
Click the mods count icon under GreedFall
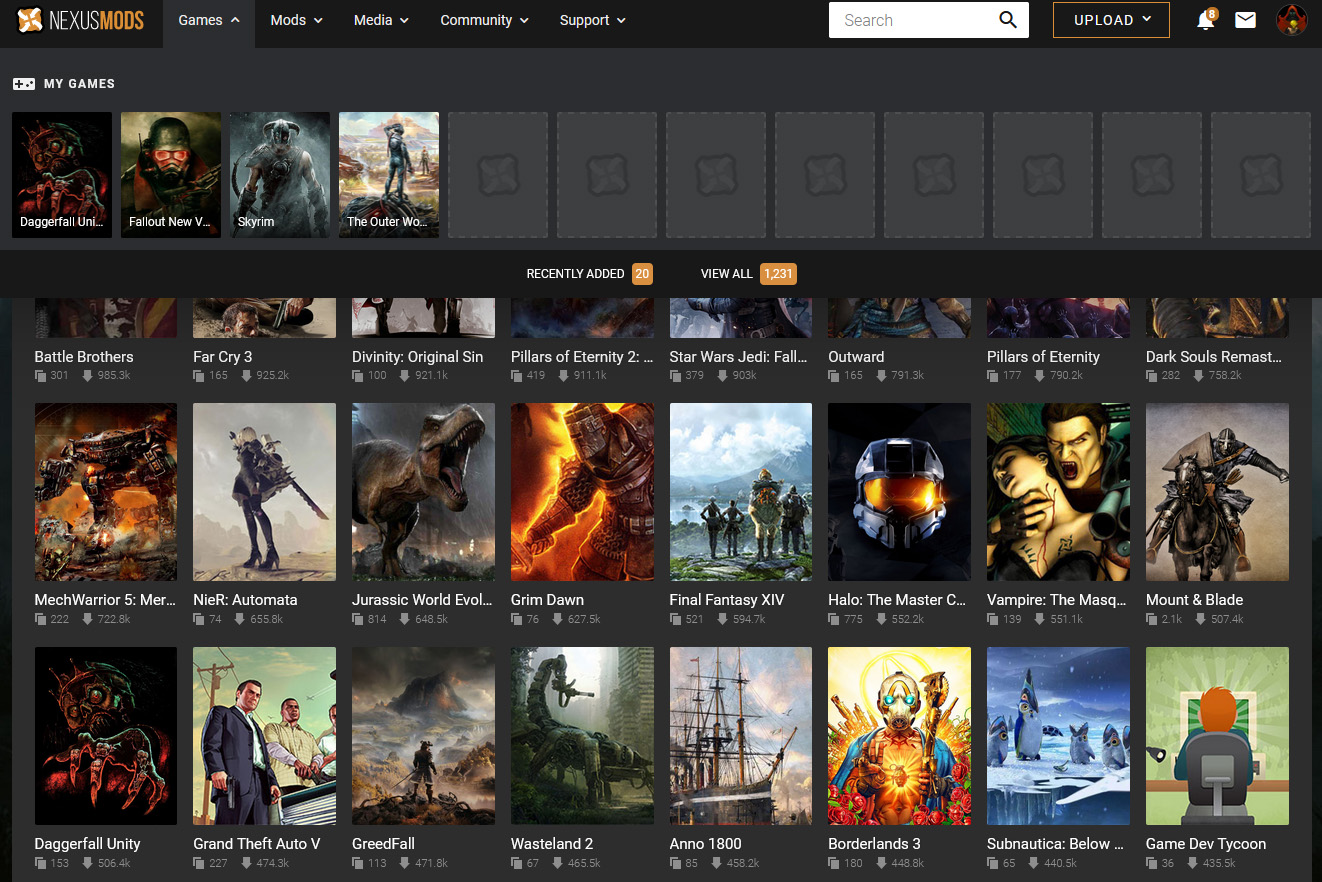click(x=358, y=863)
